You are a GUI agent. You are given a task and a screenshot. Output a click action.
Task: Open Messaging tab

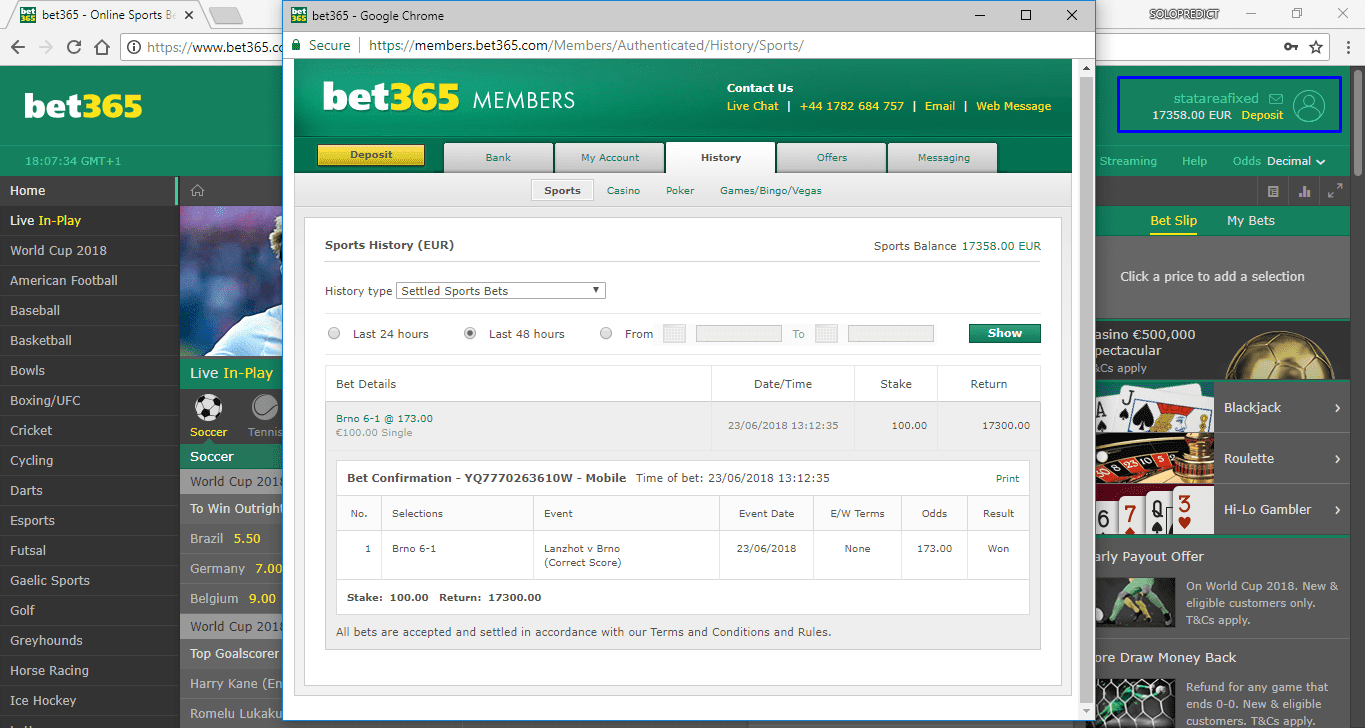(943, 158)
